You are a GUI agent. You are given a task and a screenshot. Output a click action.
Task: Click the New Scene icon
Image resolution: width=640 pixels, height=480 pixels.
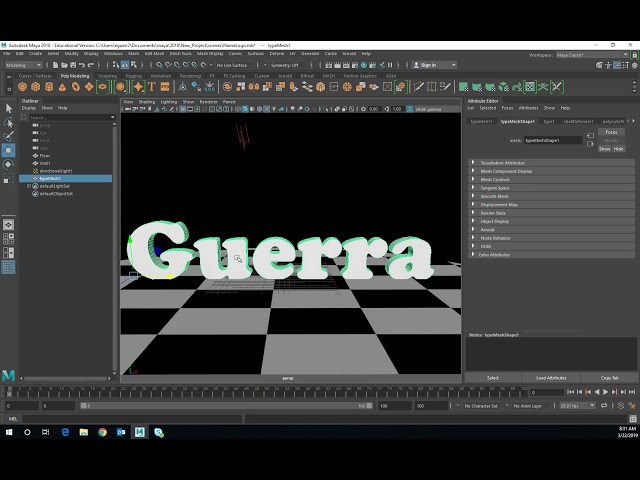point(56,65)
